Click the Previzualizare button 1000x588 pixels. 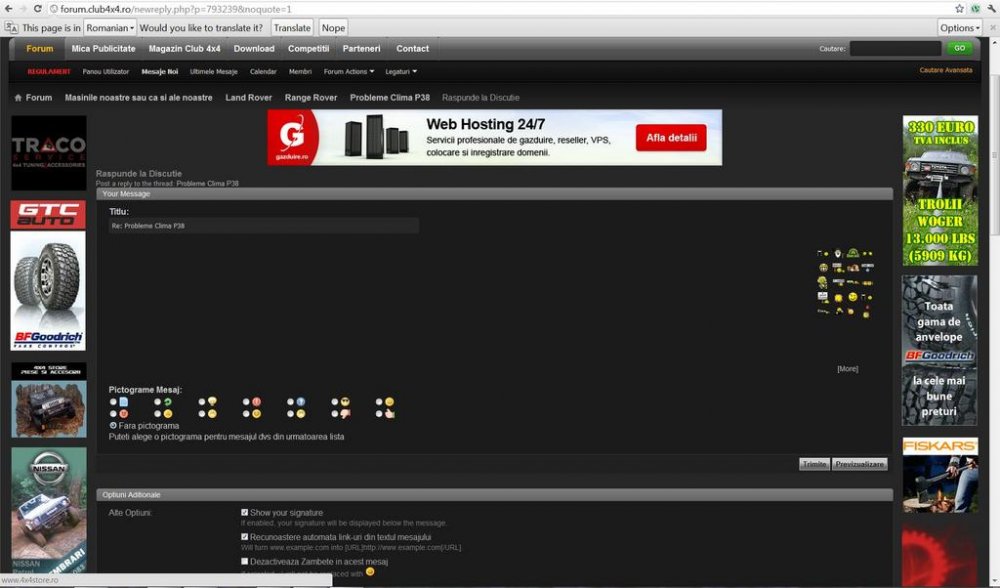860,463
